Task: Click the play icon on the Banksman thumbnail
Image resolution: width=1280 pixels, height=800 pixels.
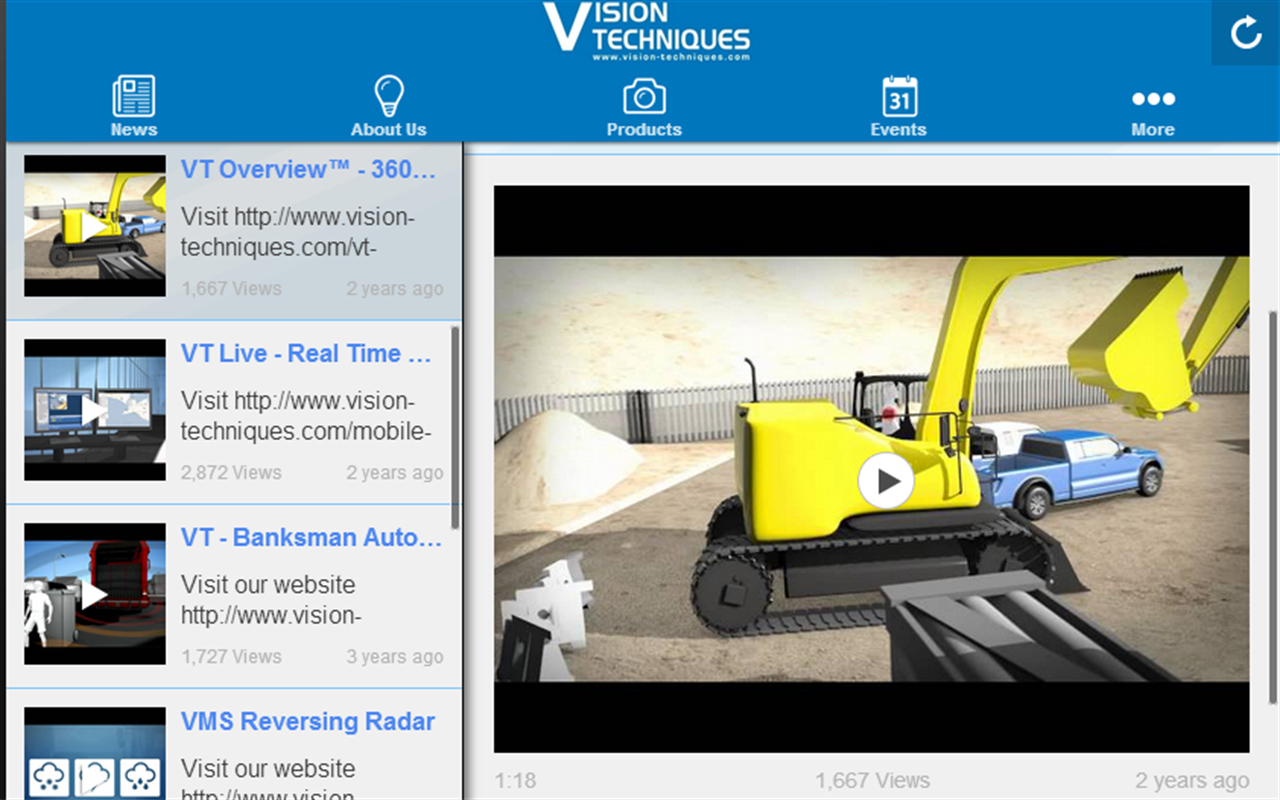Action: (x=94, y=593)
